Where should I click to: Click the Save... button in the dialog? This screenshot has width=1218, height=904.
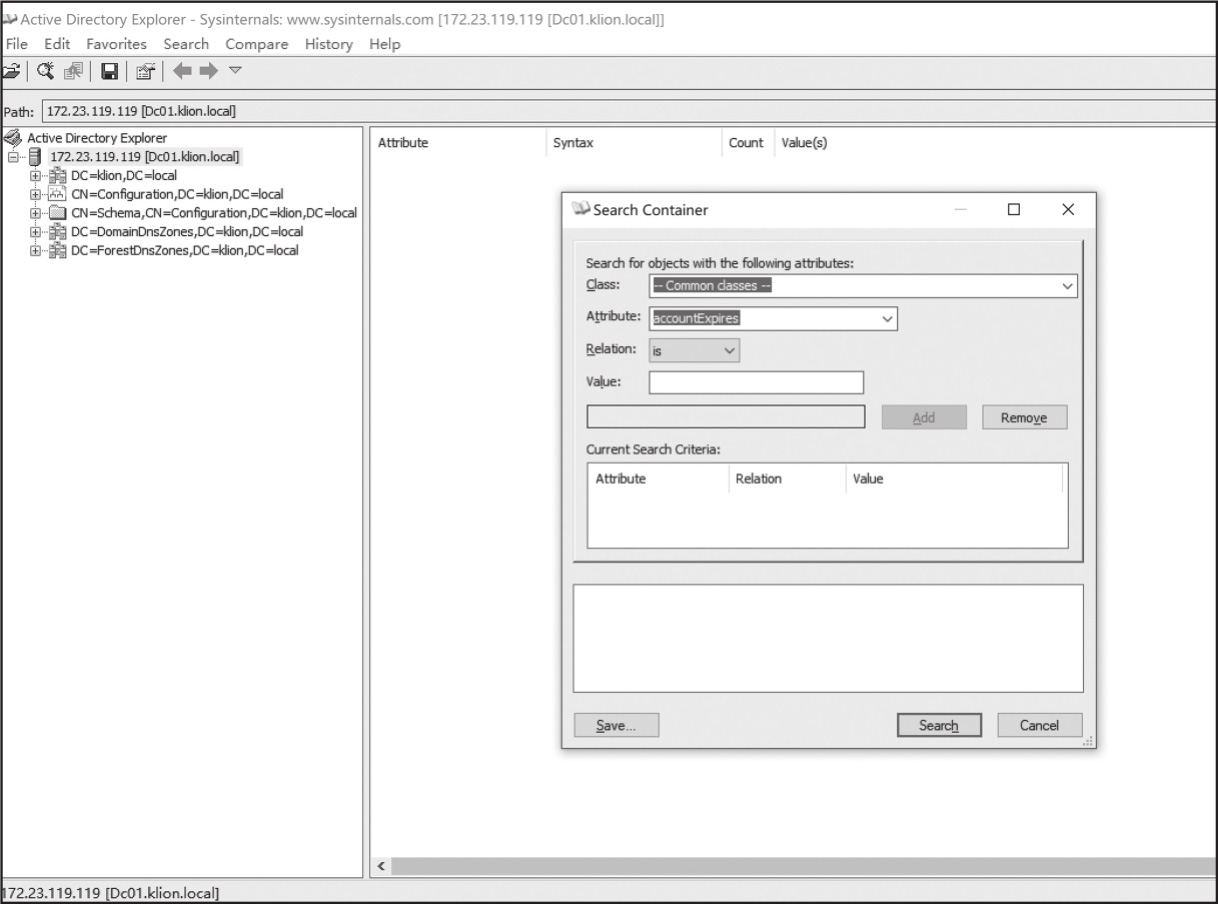(616, 726)
